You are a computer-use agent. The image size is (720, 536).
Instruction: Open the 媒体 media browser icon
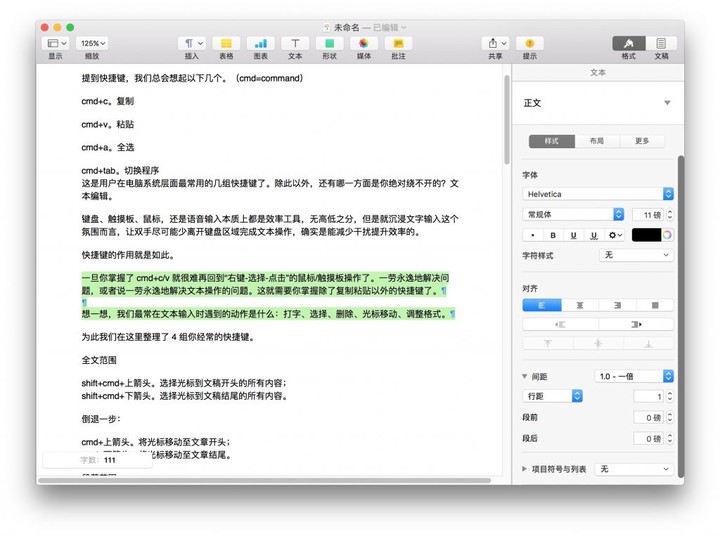click(364, 43)
